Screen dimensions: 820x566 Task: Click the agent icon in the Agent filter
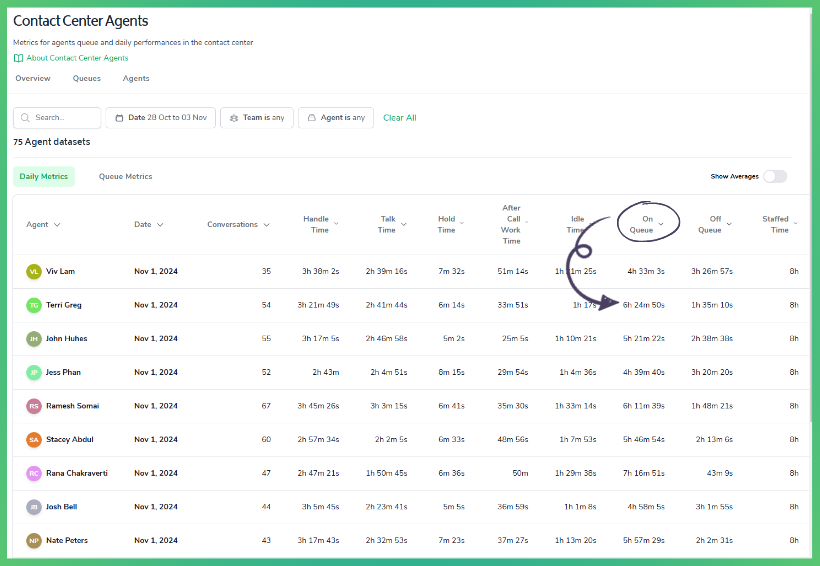312,118
